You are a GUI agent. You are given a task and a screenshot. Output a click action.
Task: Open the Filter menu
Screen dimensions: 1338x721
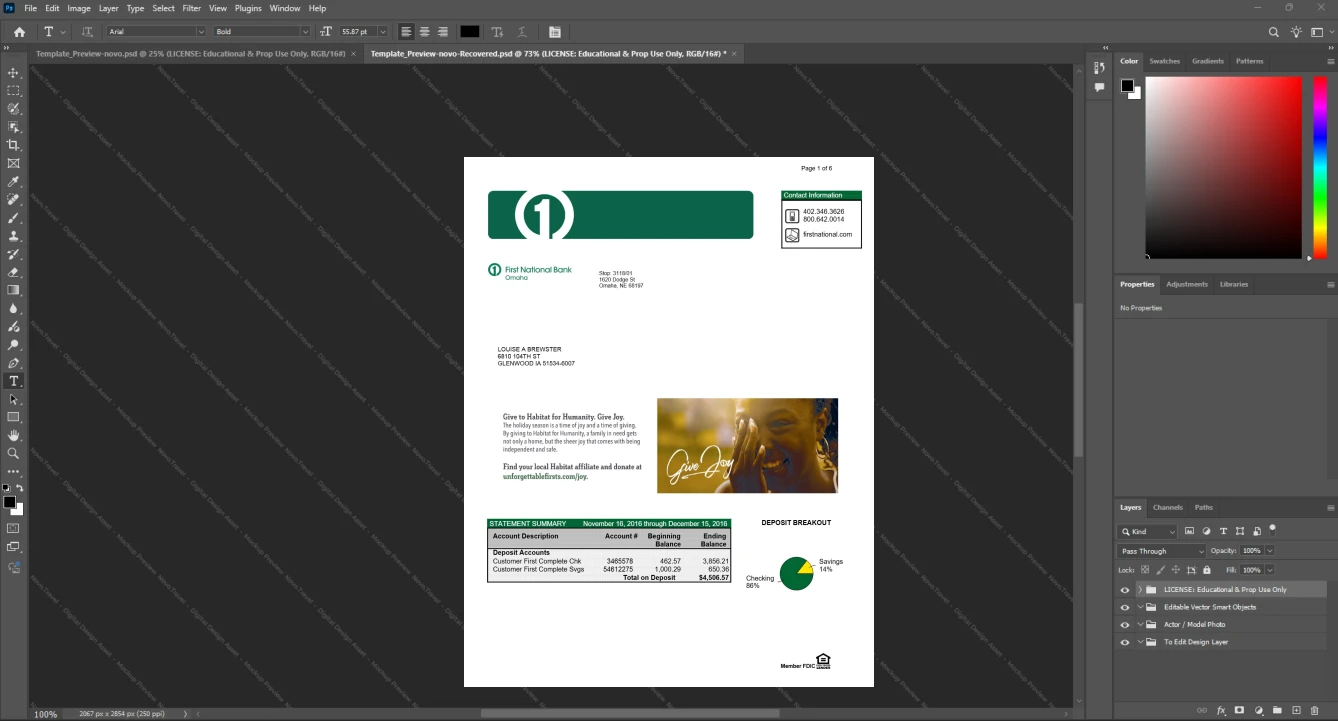pyautogui.click(x=191, y=8)
